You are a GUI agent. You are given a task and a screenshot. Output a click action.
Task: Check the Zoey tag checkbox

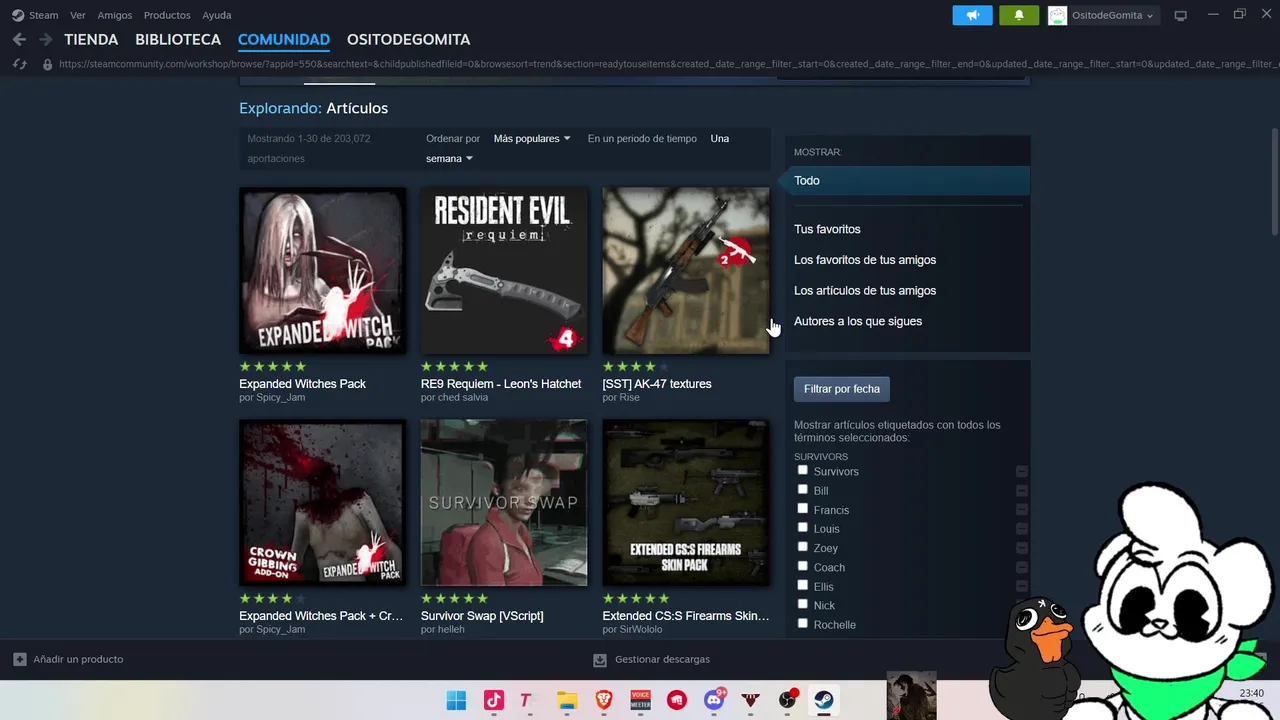802,546
